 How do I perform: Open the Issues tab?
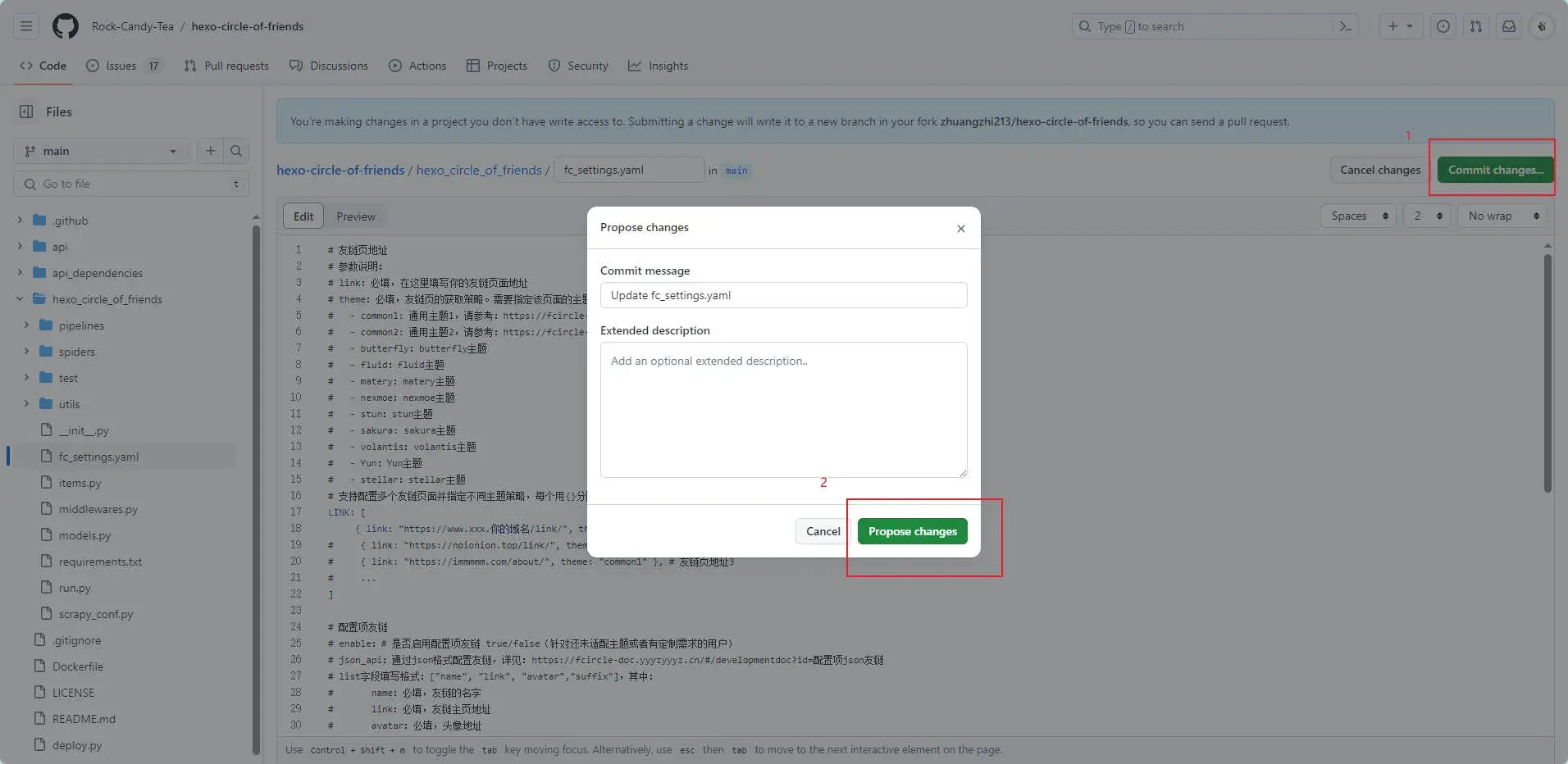[123, 66]
